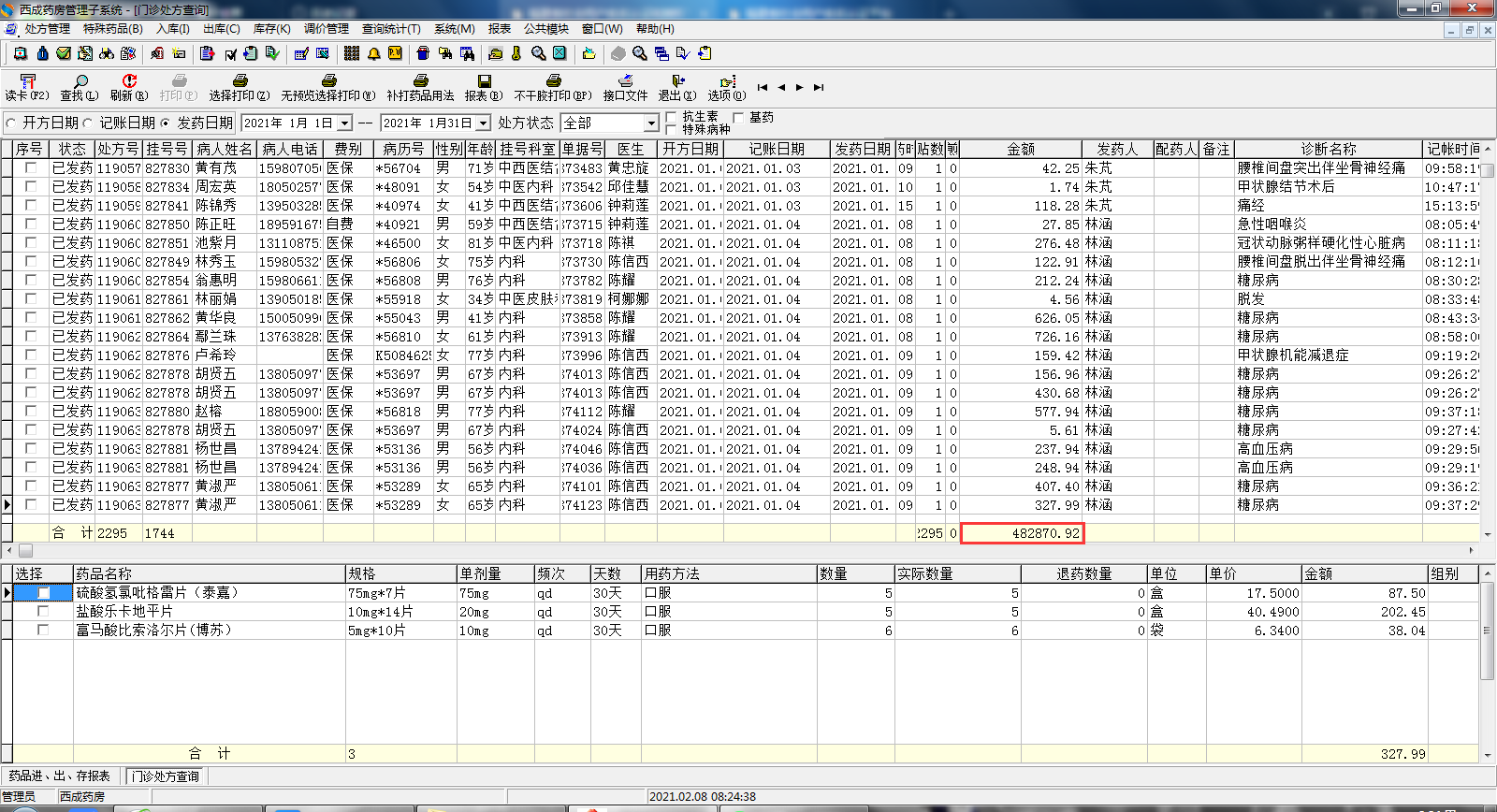Click the 查找 magnifier search icon

[80, 82]
